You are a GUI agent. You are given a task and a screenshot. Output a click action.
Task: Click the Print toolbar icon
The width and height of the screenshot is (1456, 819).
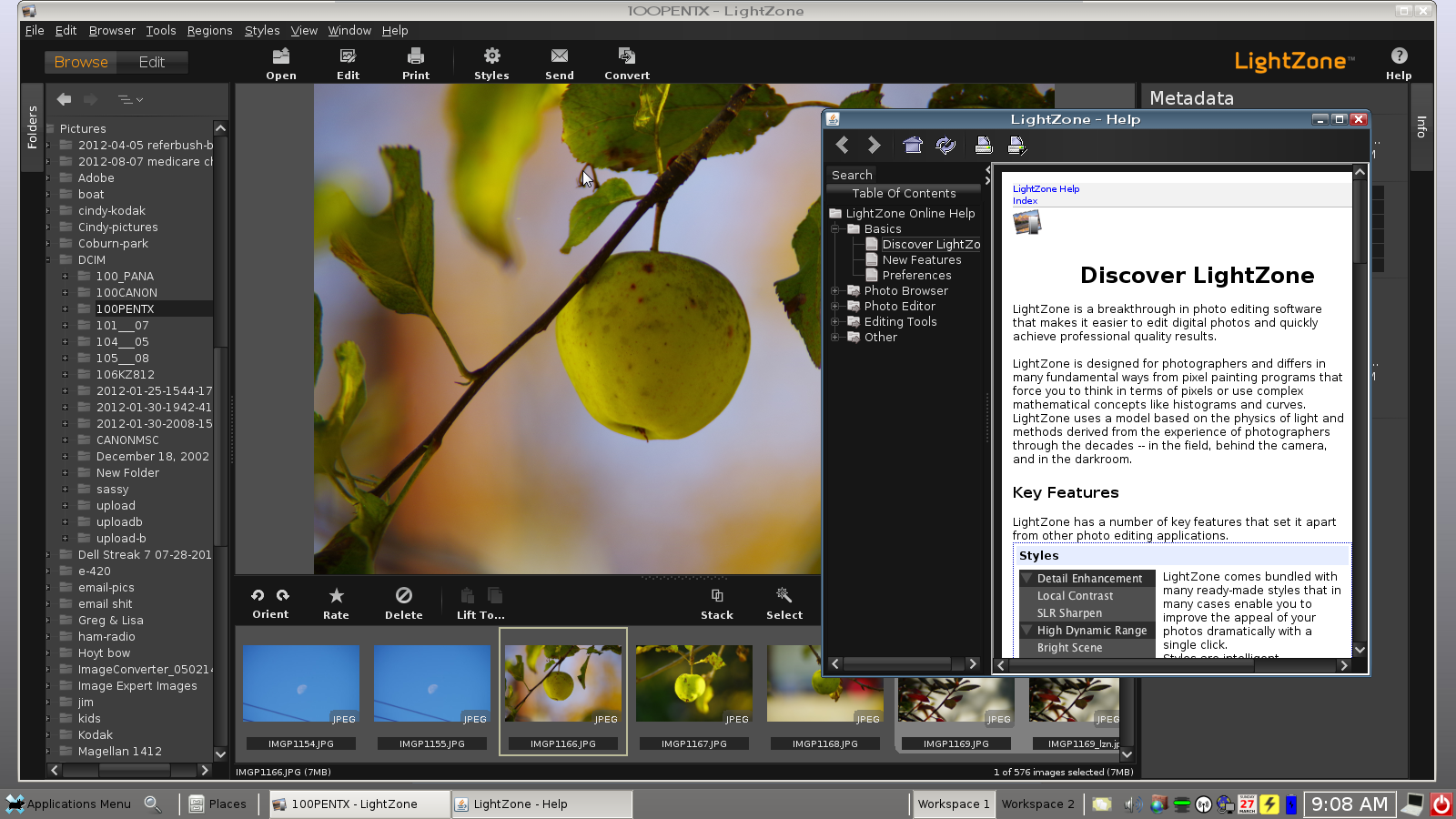coord(416,56)
